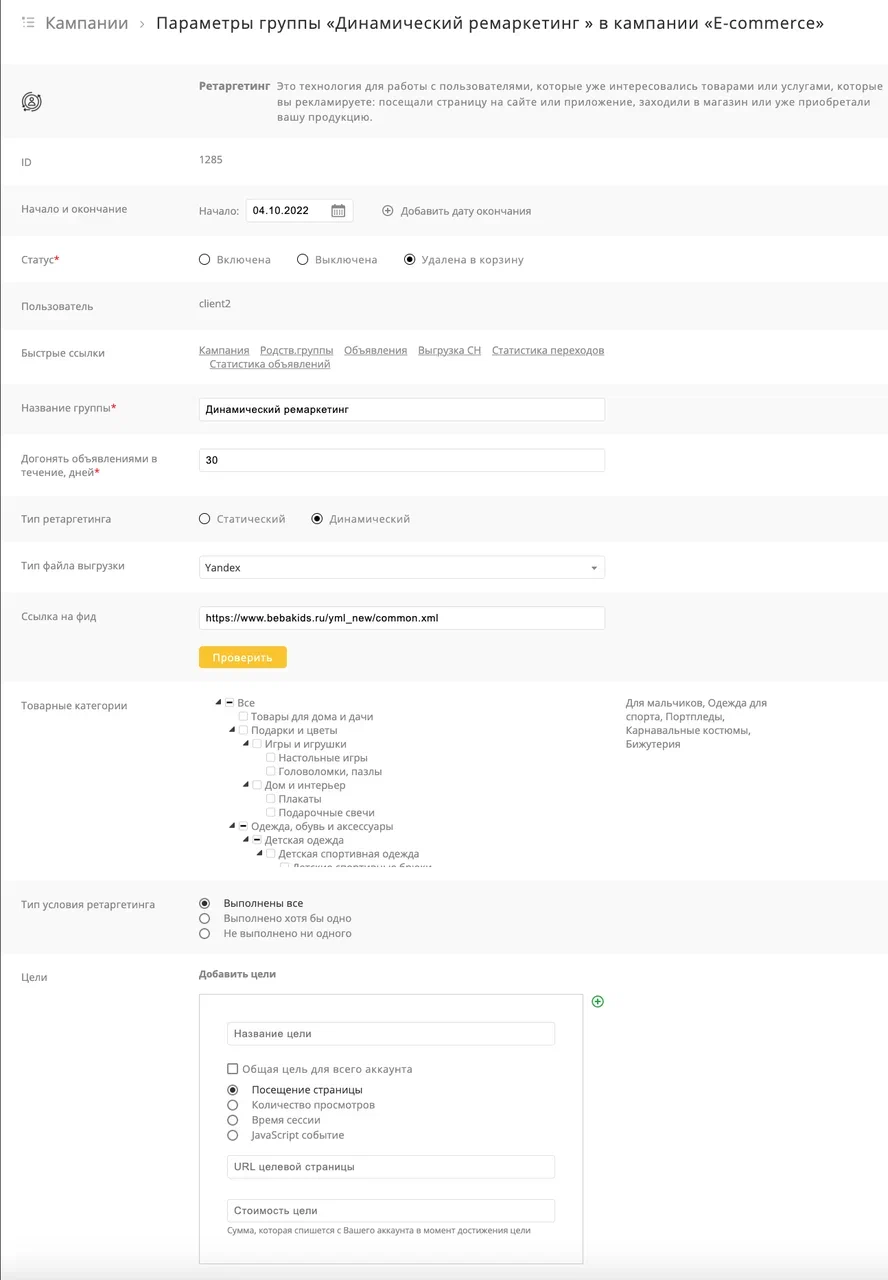Check Плакаты category
Image resolution: width=888 pixels, height=1280 pixels.
point(271,799)
